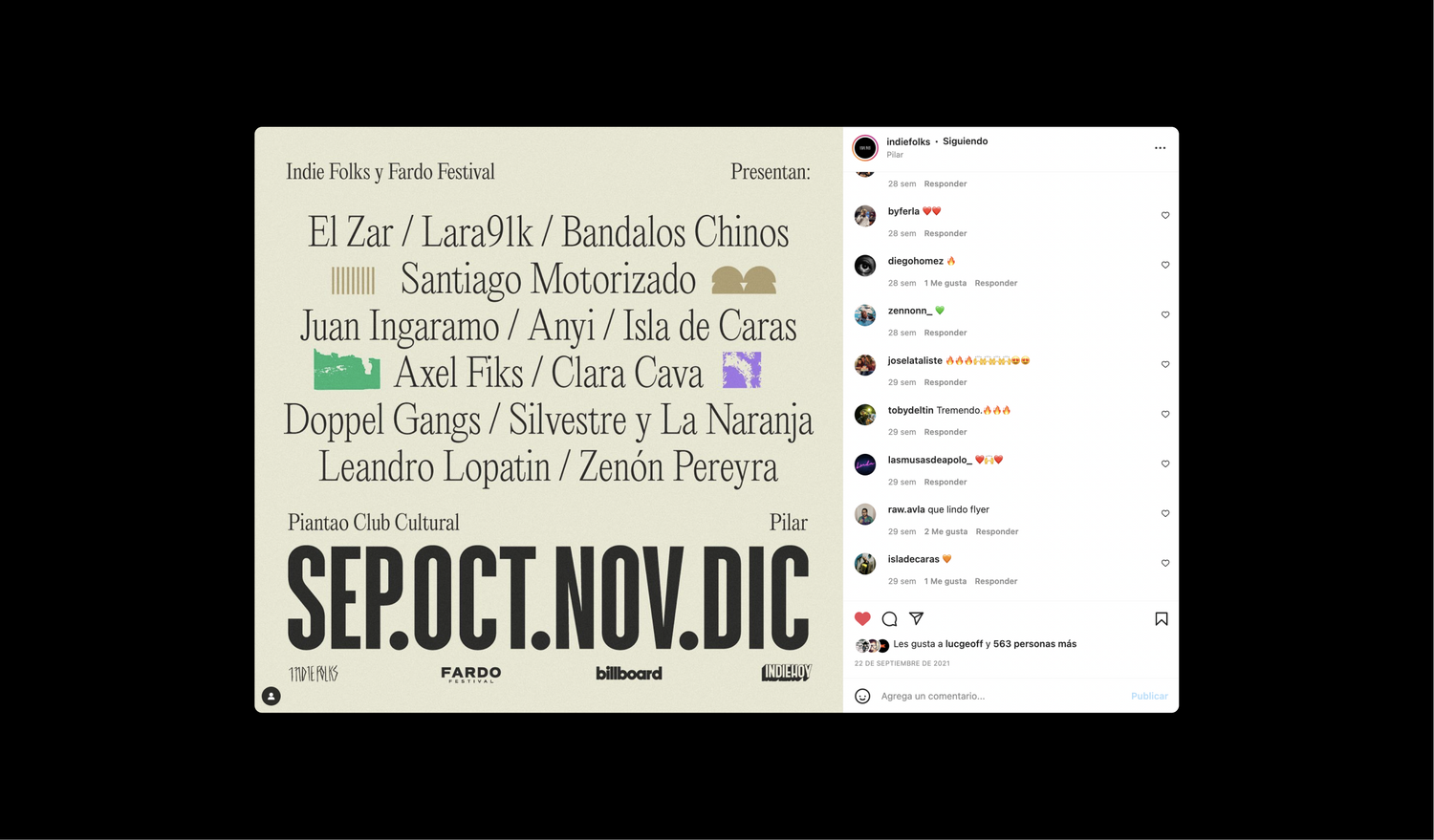Image resolution: width=1434 pixels, height=840 pixels.
Task: Open the comment bubble icon
Action: tap(889, 618)
